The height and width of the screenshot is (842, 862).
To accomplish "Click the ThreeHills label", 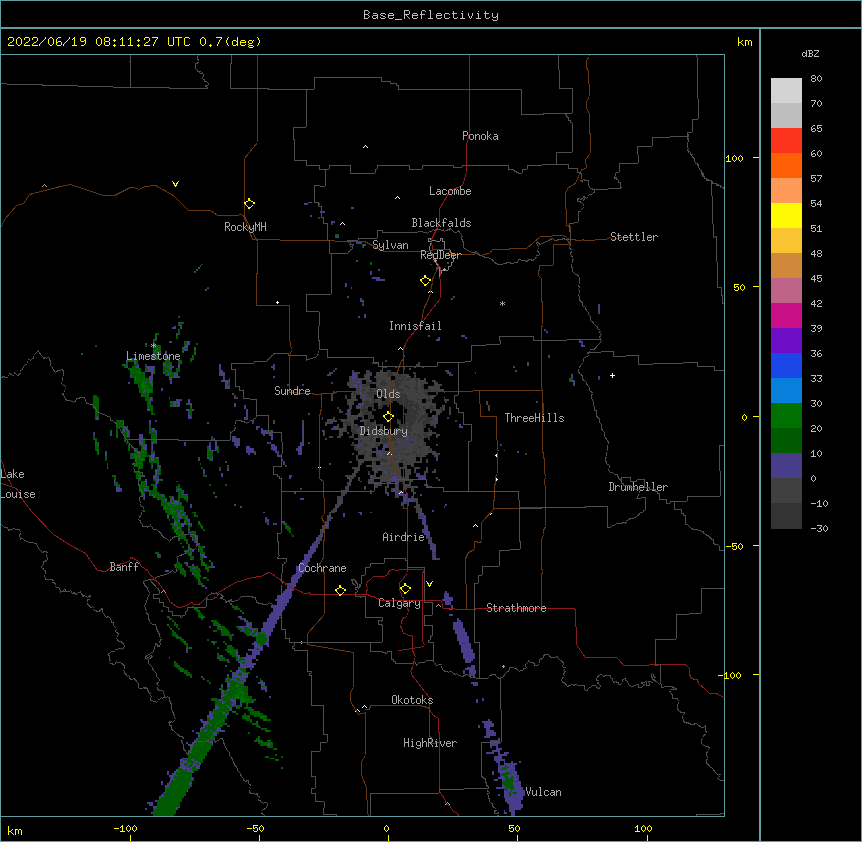I will (534, 418).
